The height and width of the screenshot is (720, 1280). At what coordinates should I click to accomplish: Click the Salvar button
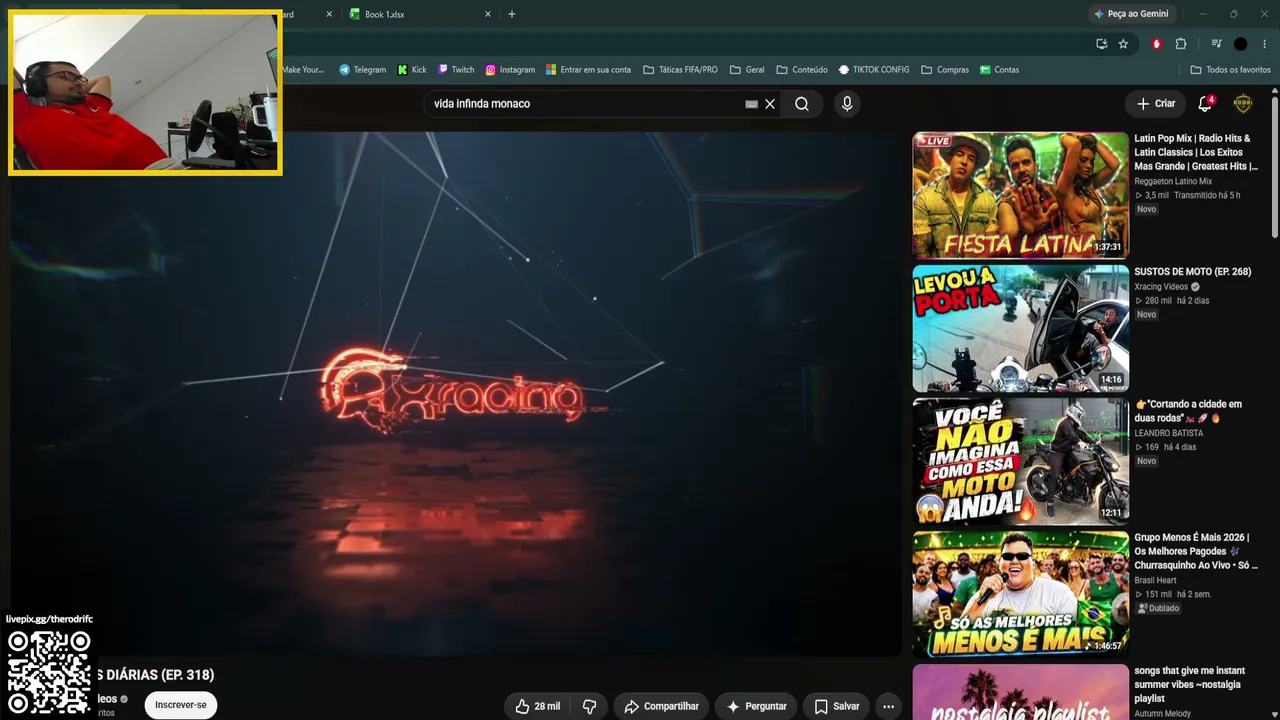point(836,706)
